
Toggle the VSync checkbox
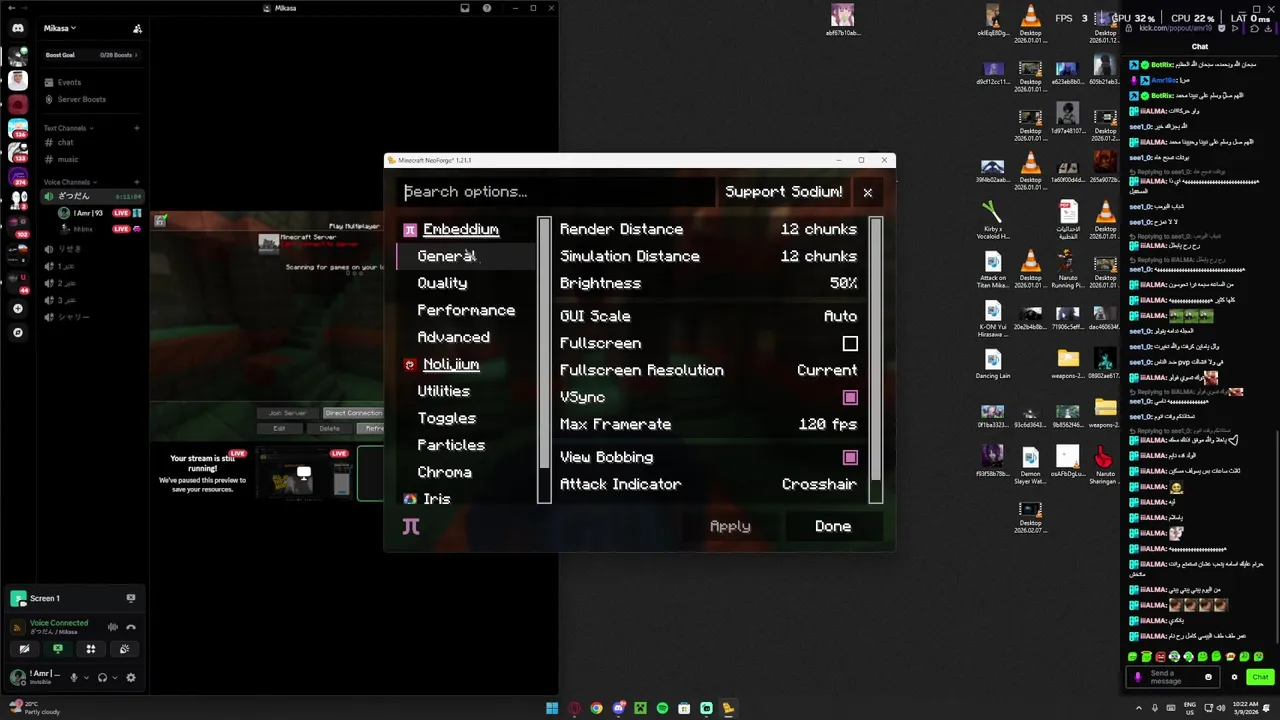850,397
